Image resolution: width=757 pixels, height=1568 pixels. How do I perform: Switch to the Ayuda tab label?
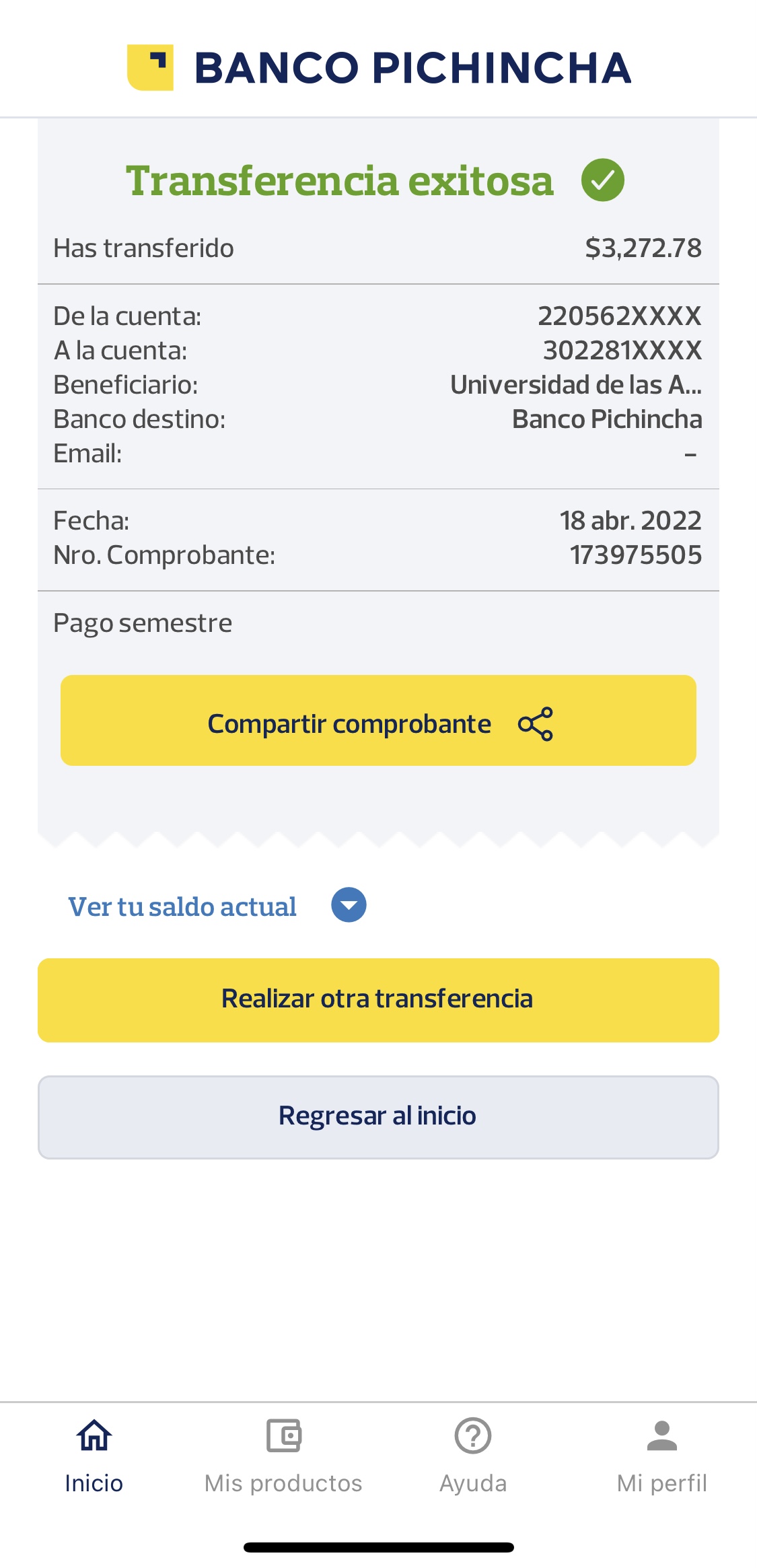(473, 1483)
